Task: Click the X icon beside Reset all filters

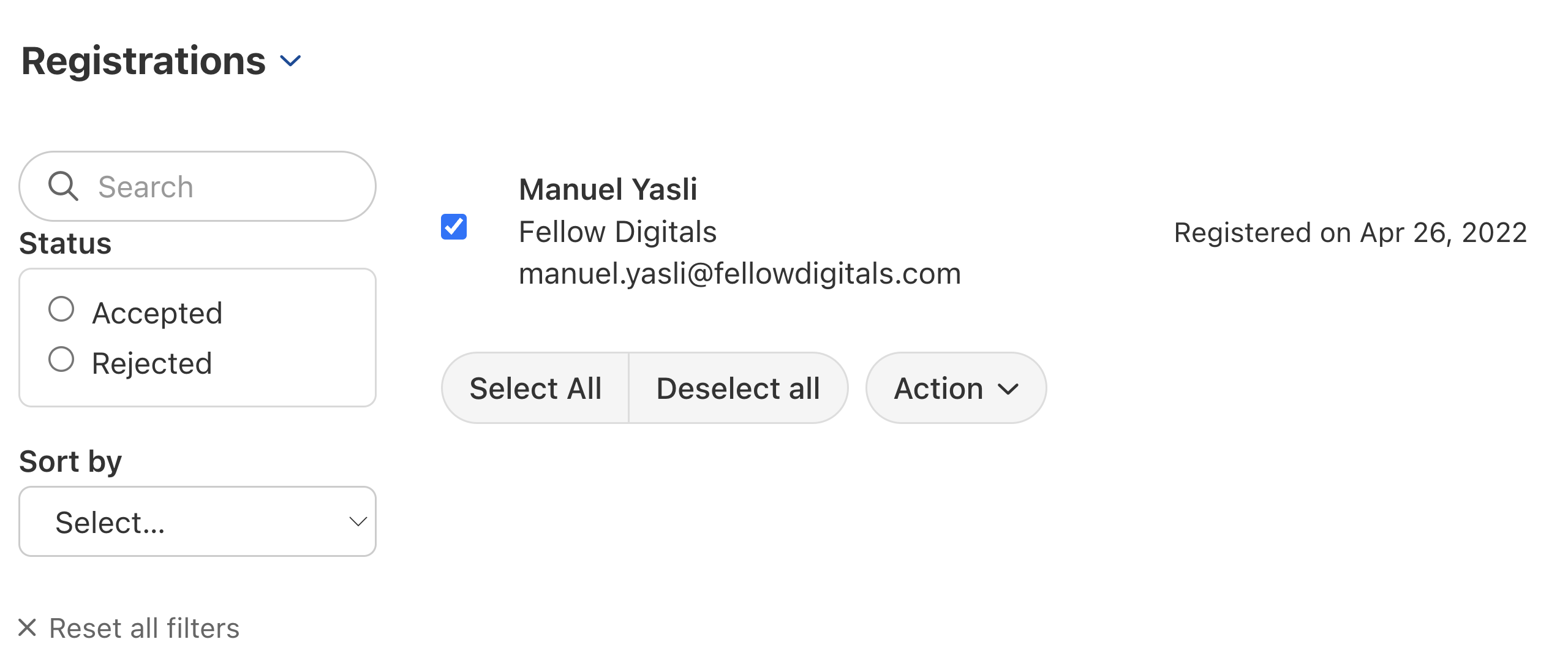Action: [28, 627]
